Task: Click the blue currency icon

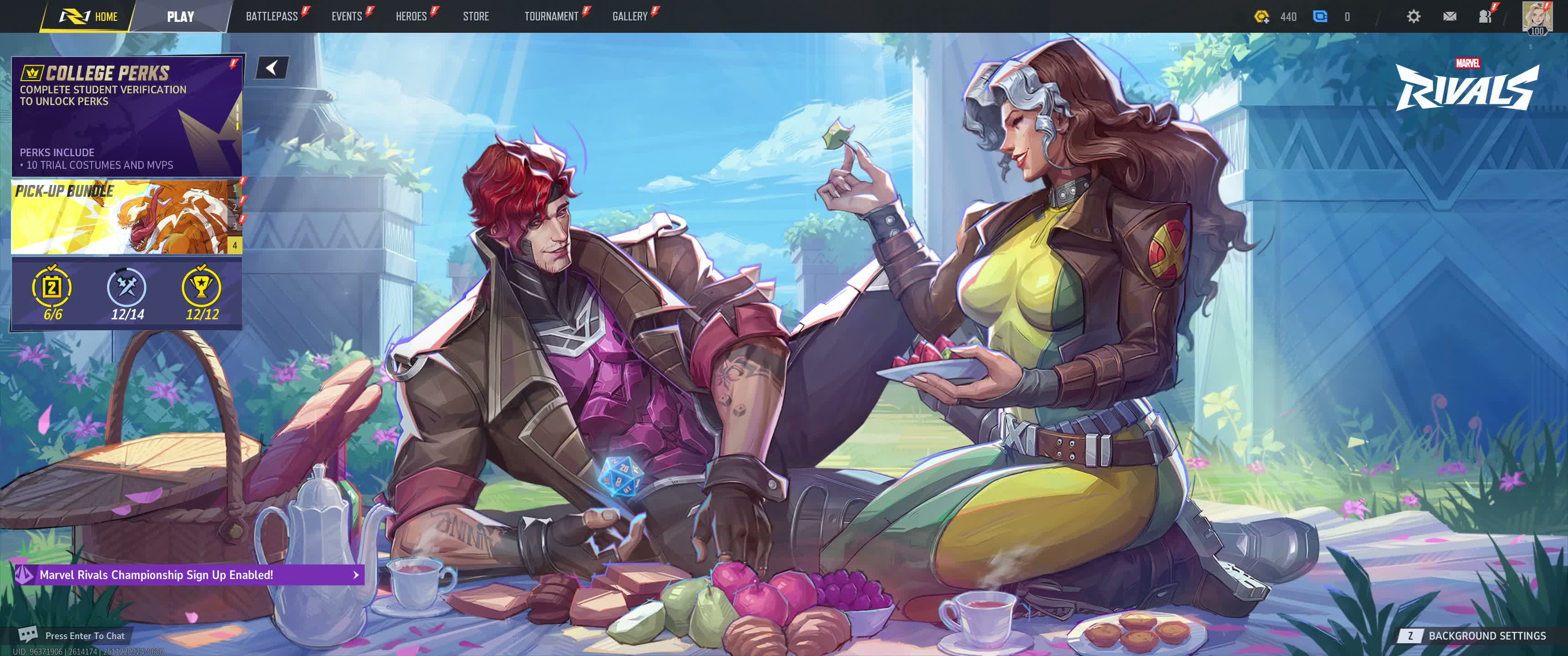Action: 1320,16
